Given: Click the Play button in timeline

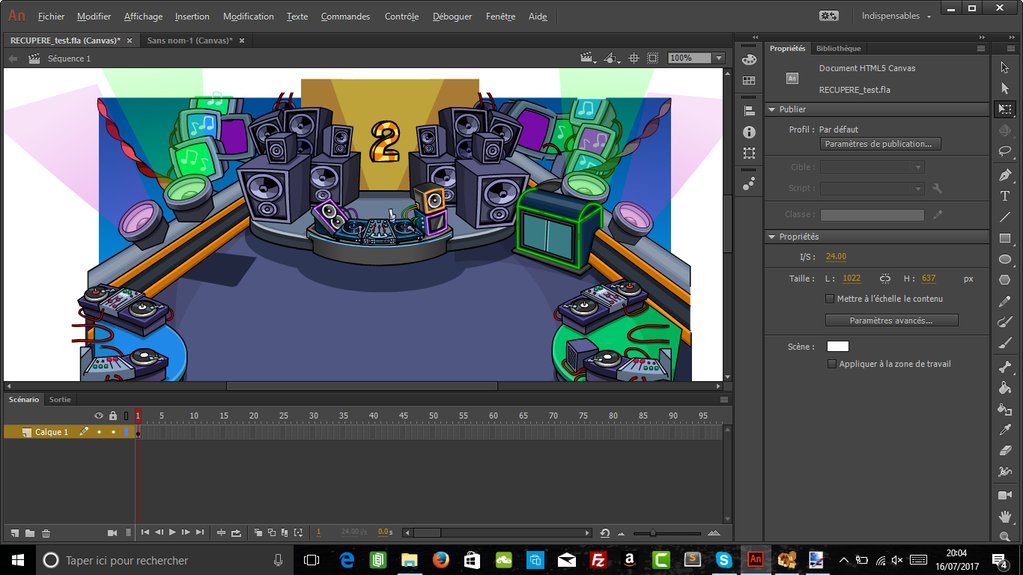Looking at the screenshot, I should (172, 533).
